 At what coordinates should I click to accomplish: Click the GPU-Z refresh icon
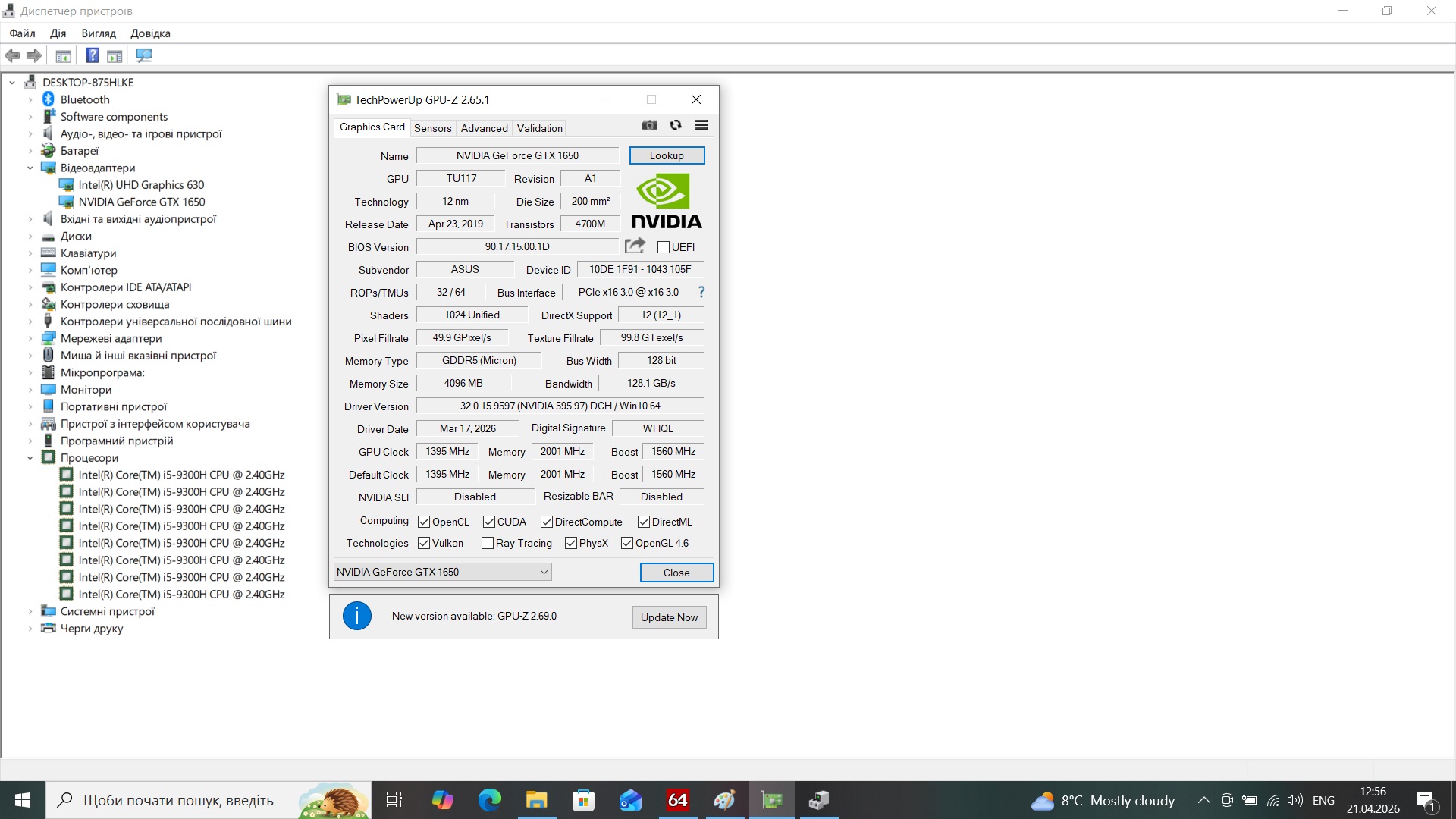pos(676,125)
